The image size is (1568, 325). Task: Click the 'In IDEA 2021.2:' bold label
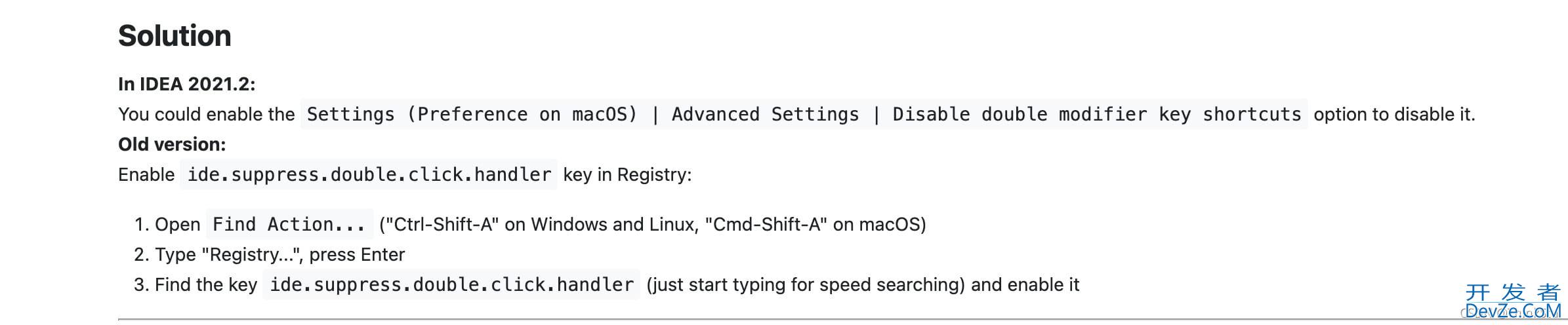187,84
